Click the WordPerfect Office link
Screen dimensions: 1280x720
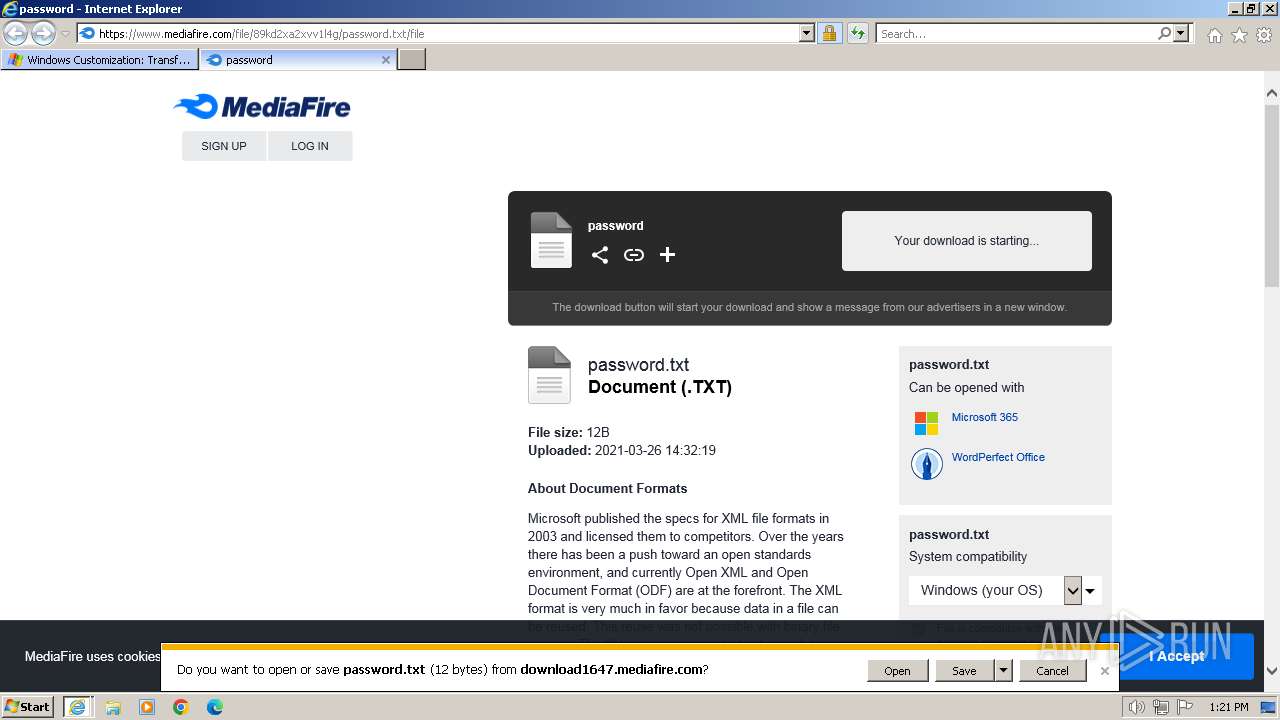point(998,457)
